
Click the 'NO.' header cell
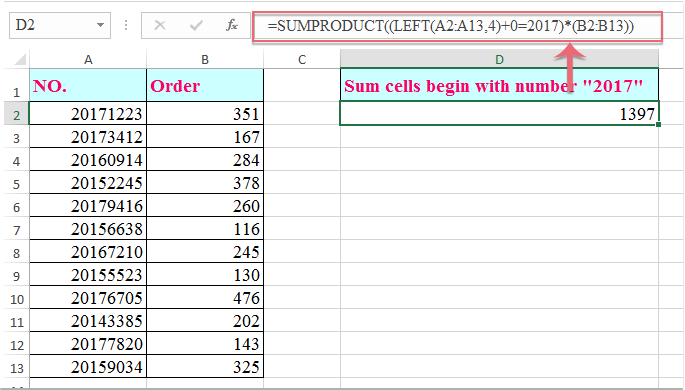tap(88, 86)
